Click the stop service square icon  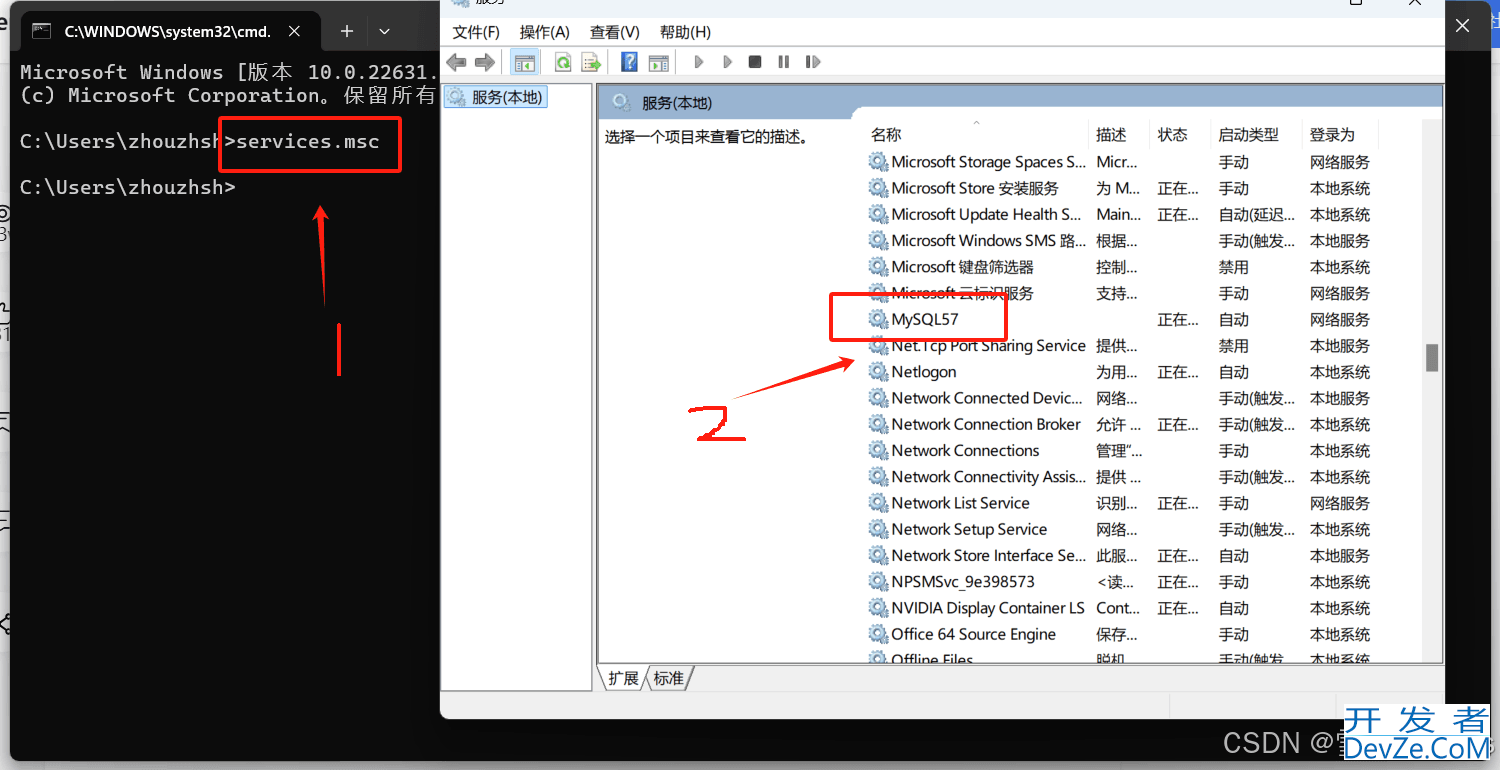coord(755,62)
